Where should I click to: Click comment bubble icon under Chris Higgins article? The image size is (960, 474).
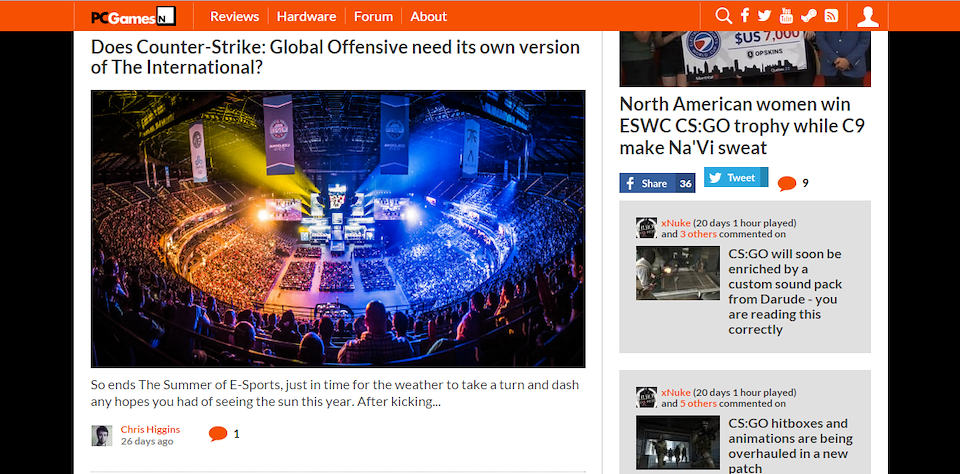pyautogui.click(x=217, y=434)
